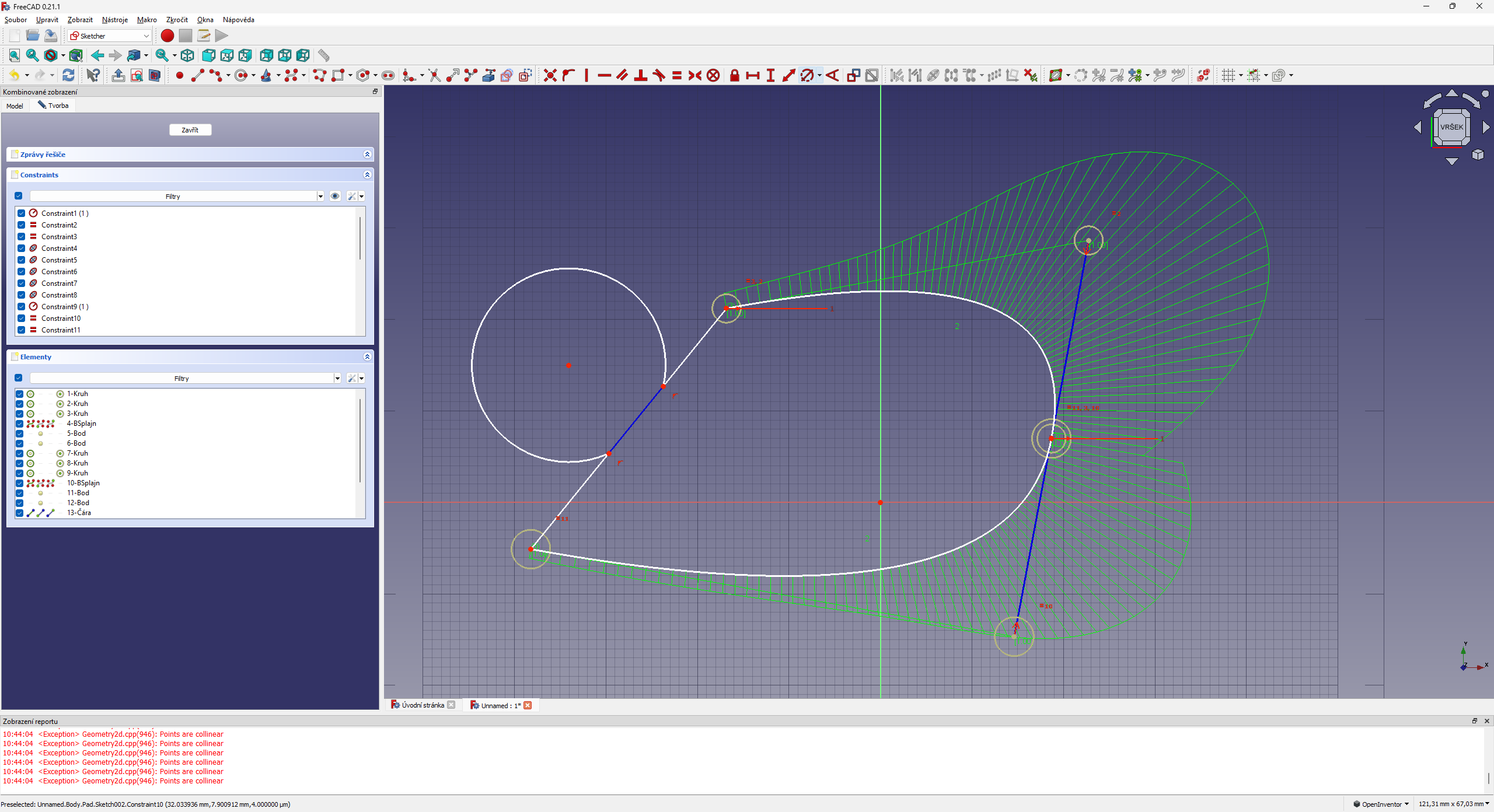Apply the coincident constraint tool
1494x812 pixels.
click(x=550, y=75)
